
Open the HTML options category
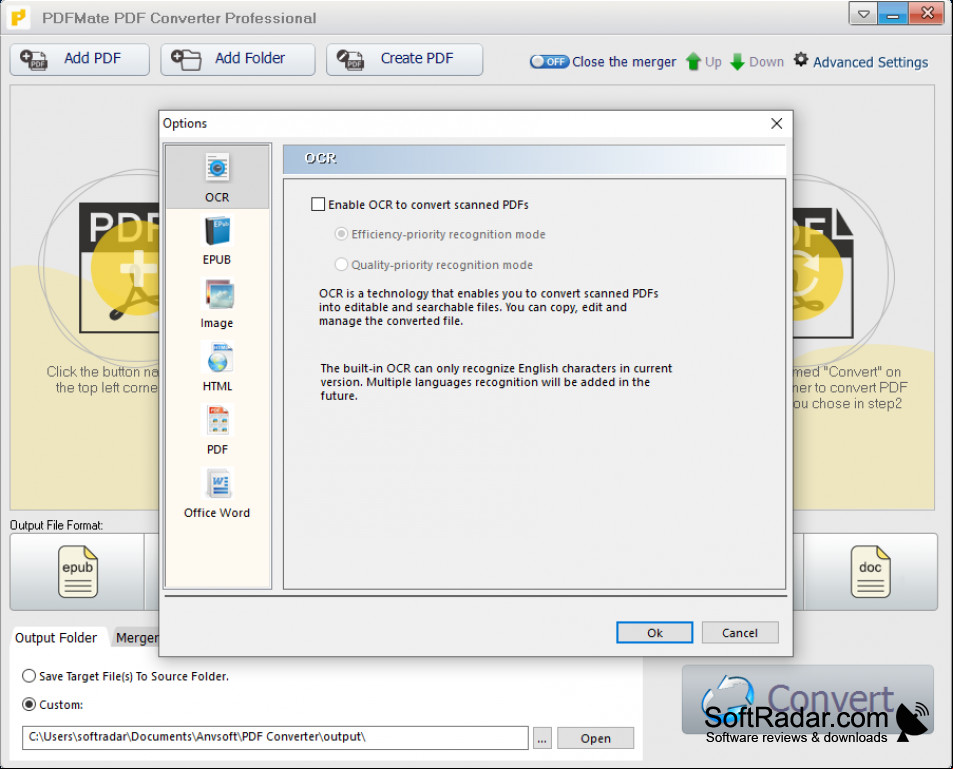[217, 368]
